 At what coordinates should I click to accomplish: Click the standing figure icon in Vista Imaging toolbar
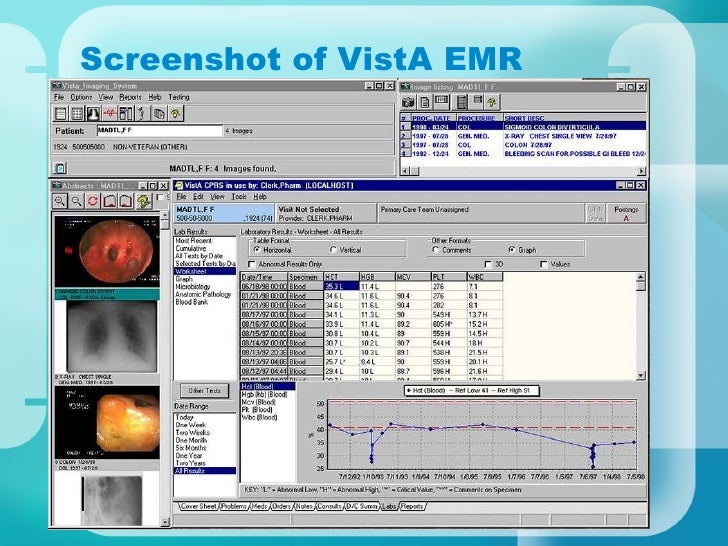tap(143, 113)
